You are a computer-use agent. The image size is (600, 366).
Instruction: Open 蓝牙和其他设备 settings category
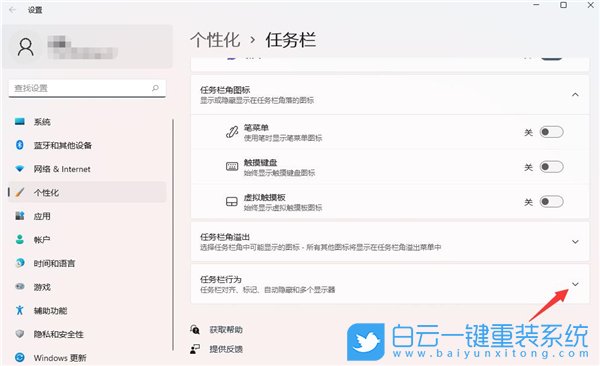(87, 145)
